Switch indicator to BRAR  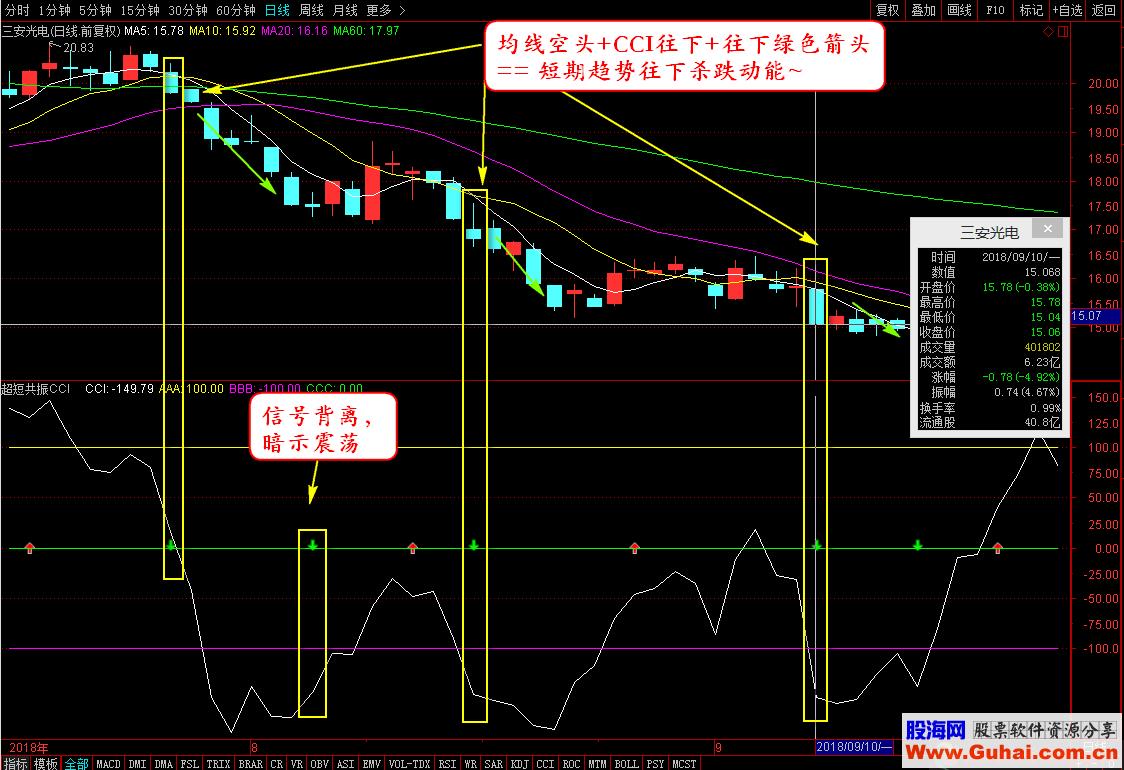click(250, 764)
